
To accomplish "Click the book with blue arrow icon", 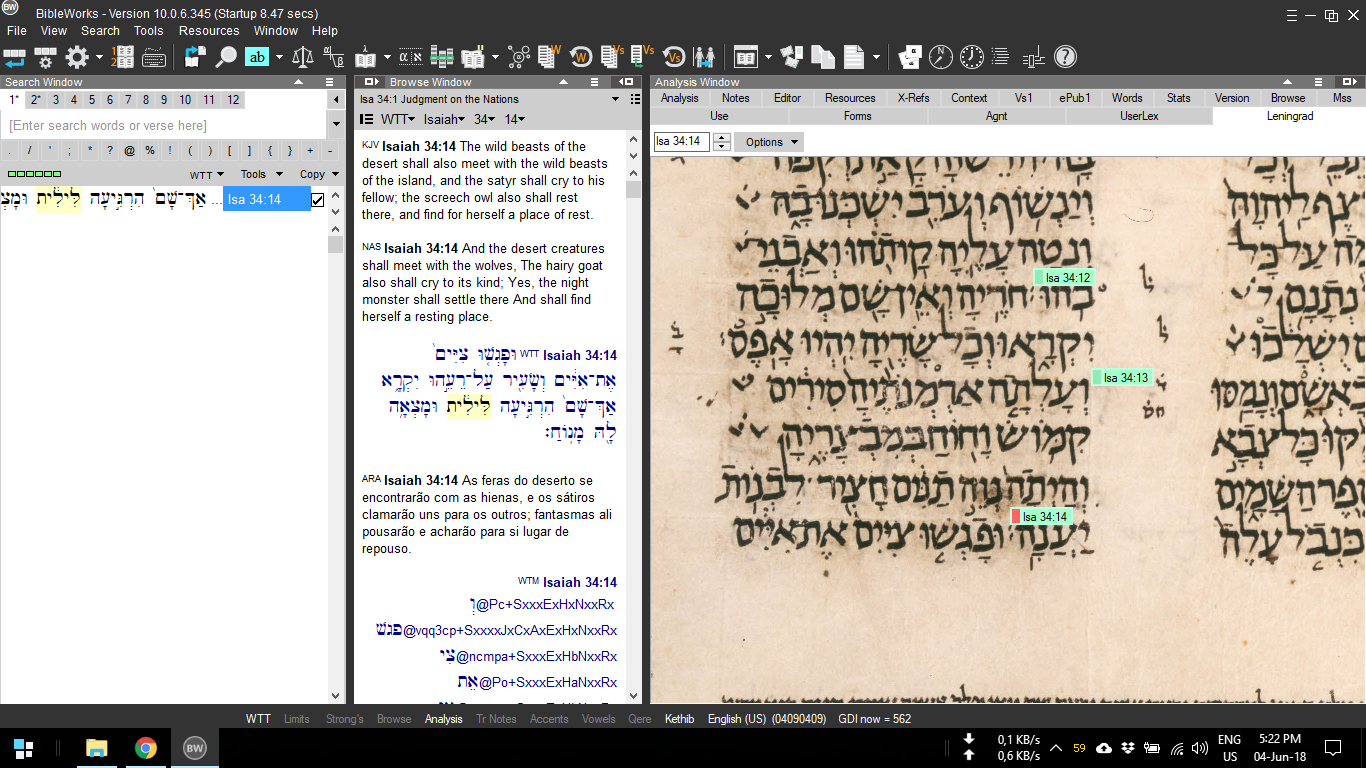I will (x=195, y=57).
